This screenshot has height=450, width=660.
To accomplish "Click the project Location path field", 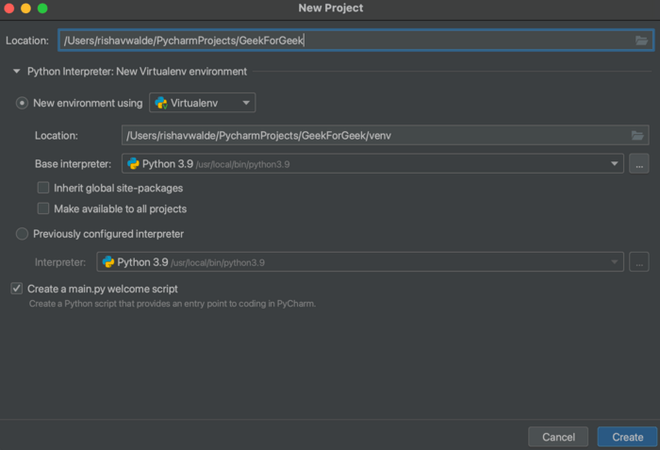I will pos(356,40).
